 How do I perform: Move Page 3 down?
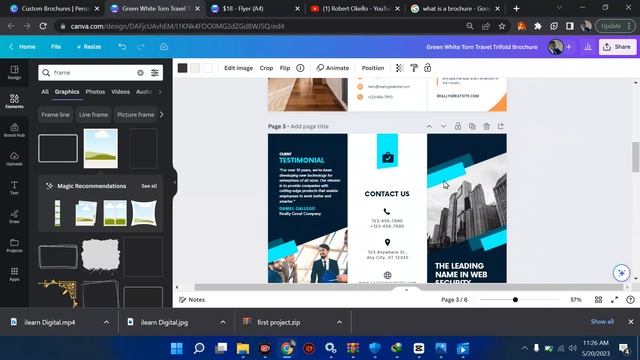[x=443, y=127]
